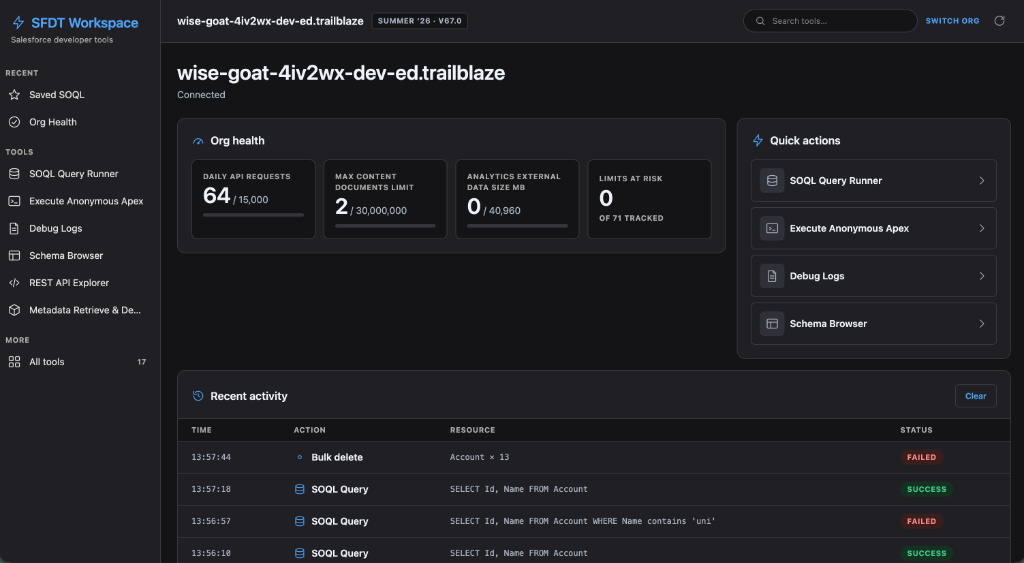Click the Analytics External Data Size progress bar
The height and width of the screenshot is (563, 1024).
click(x=517, y=226)
